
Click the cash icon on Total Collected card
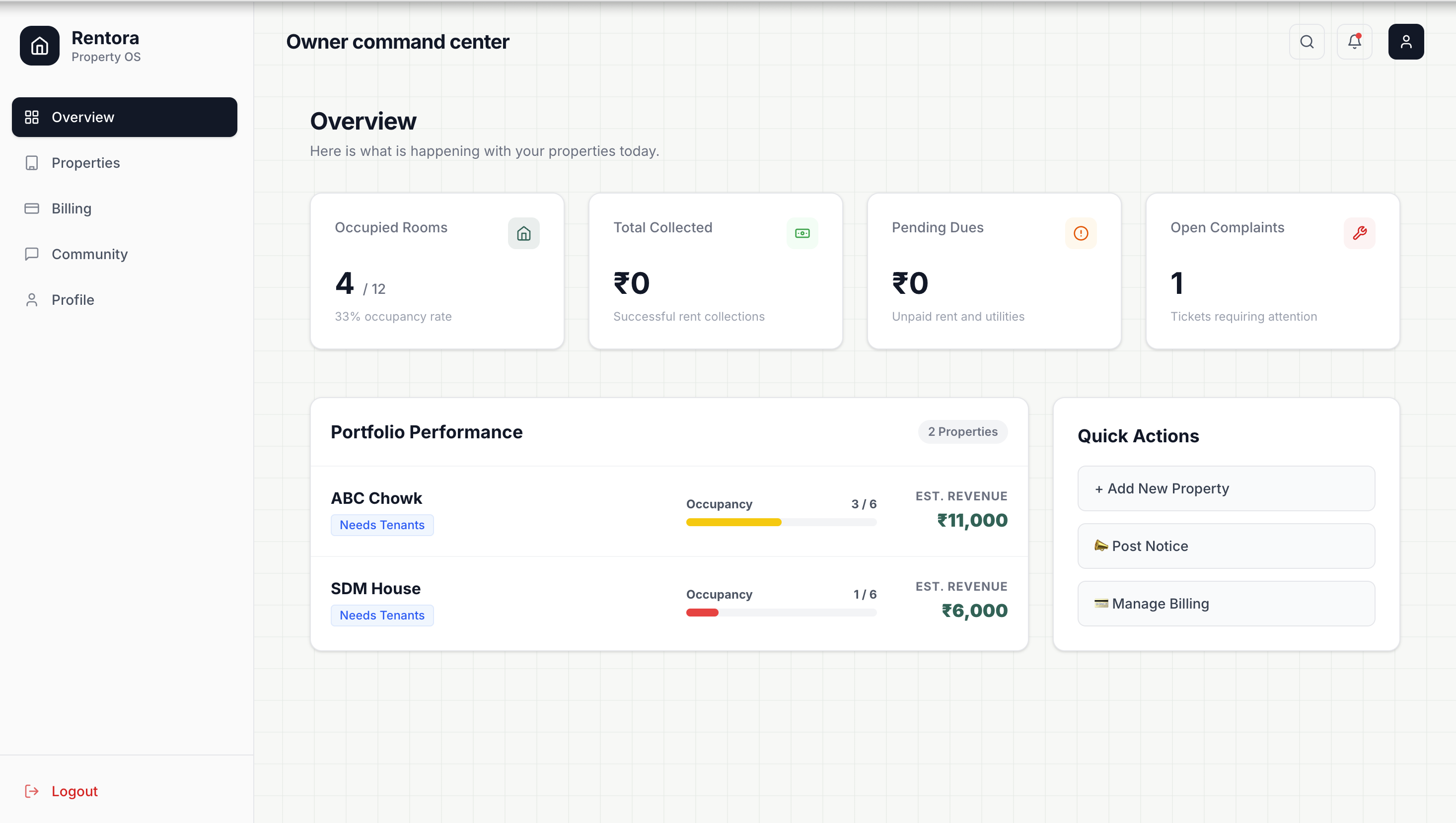(802, 233)
